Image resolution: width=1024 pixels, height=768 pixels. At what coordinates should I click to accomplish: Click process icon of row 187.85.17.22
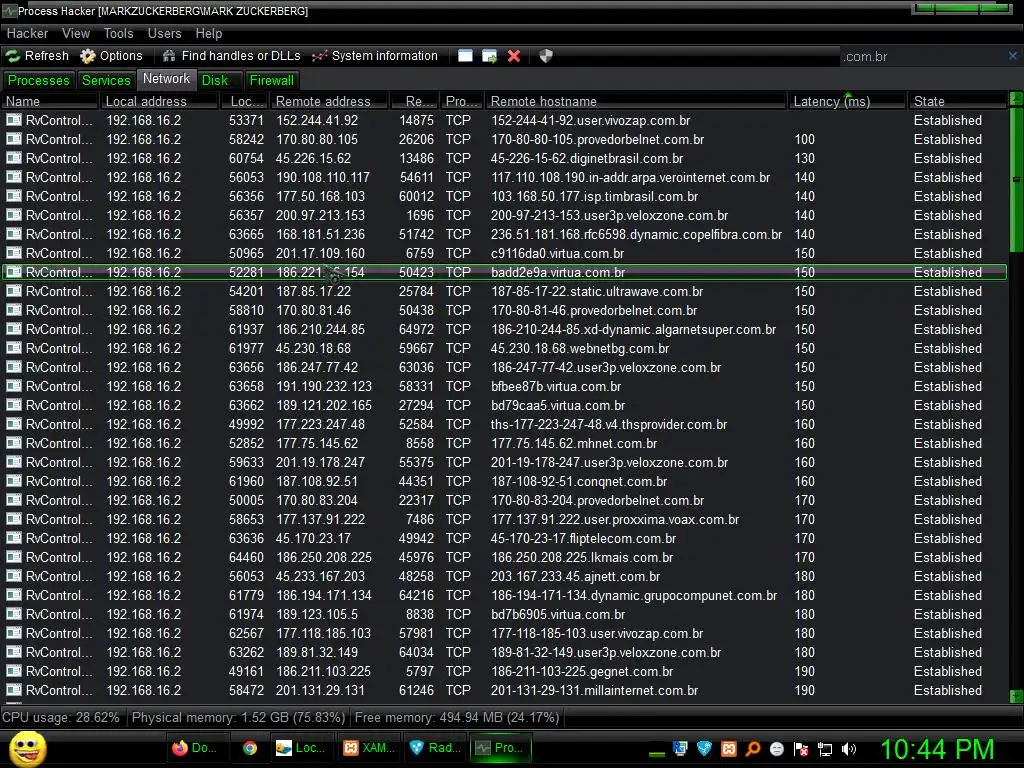(x=14, y=291)
